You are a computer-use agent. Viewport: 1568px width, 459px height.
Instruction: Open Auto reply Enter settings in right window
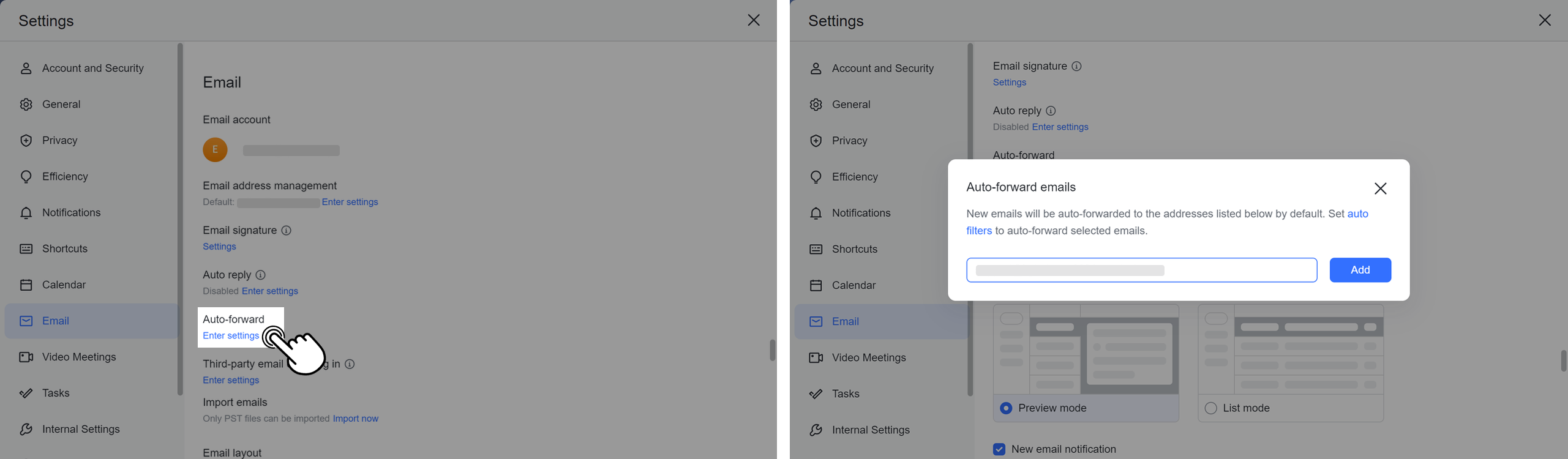pos(1060,127)
